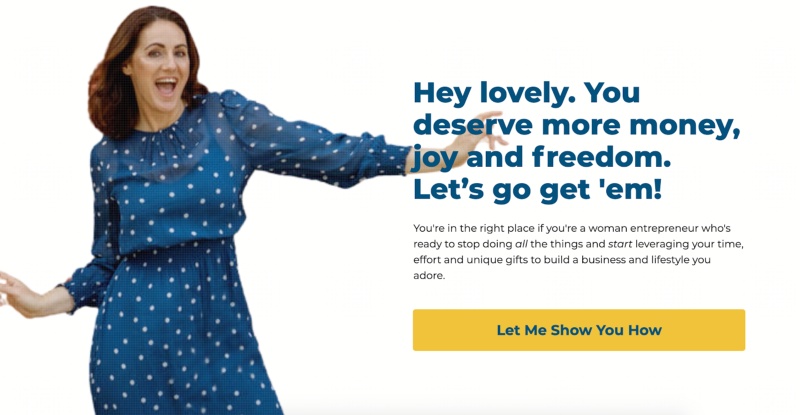Click the italic word "start" in the paragraph
Screen dimensions: 800x415
[620, 244]
